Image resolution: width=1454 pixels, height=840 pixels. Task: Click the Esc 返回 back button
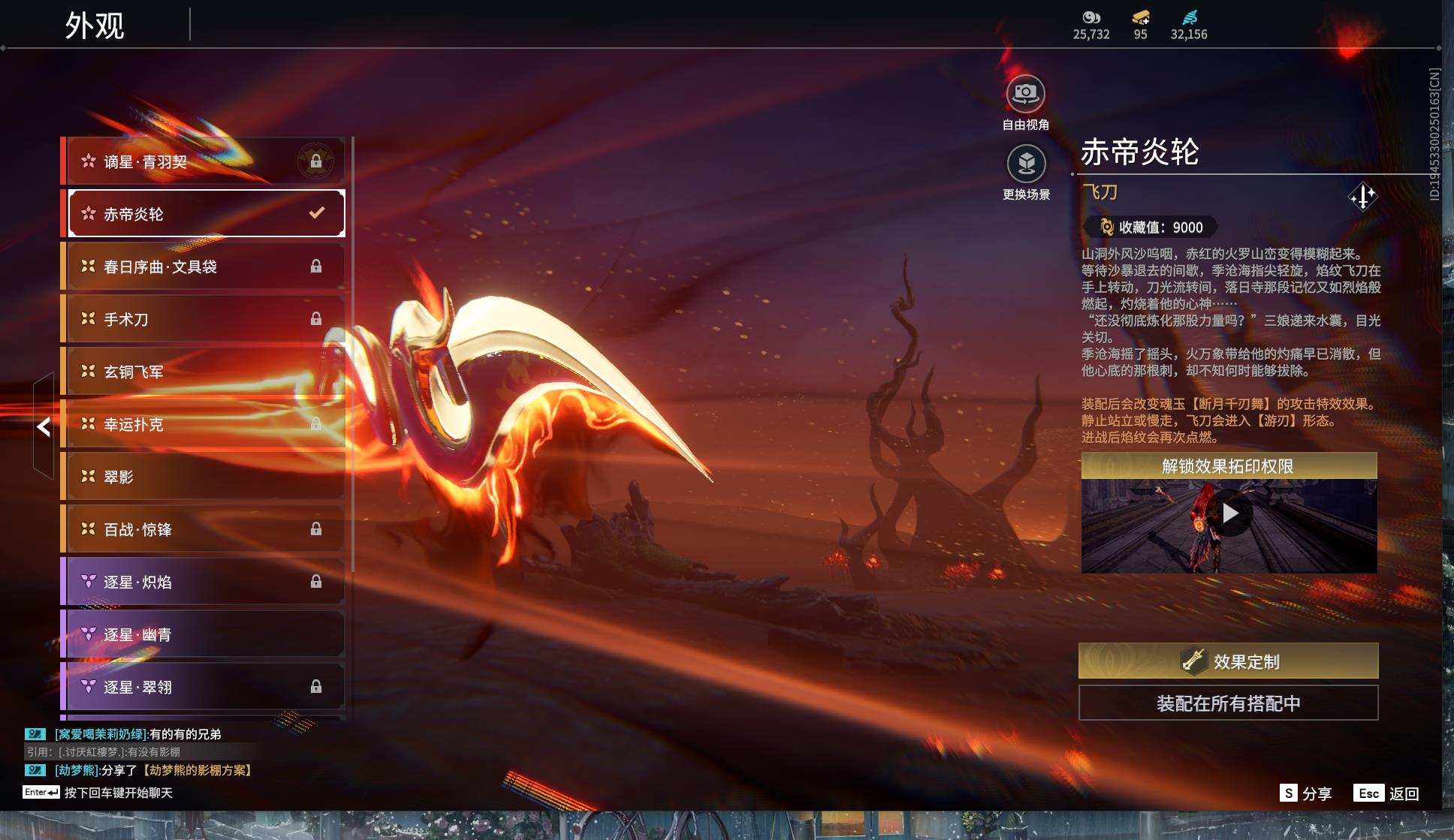[x=1386, y=793]
